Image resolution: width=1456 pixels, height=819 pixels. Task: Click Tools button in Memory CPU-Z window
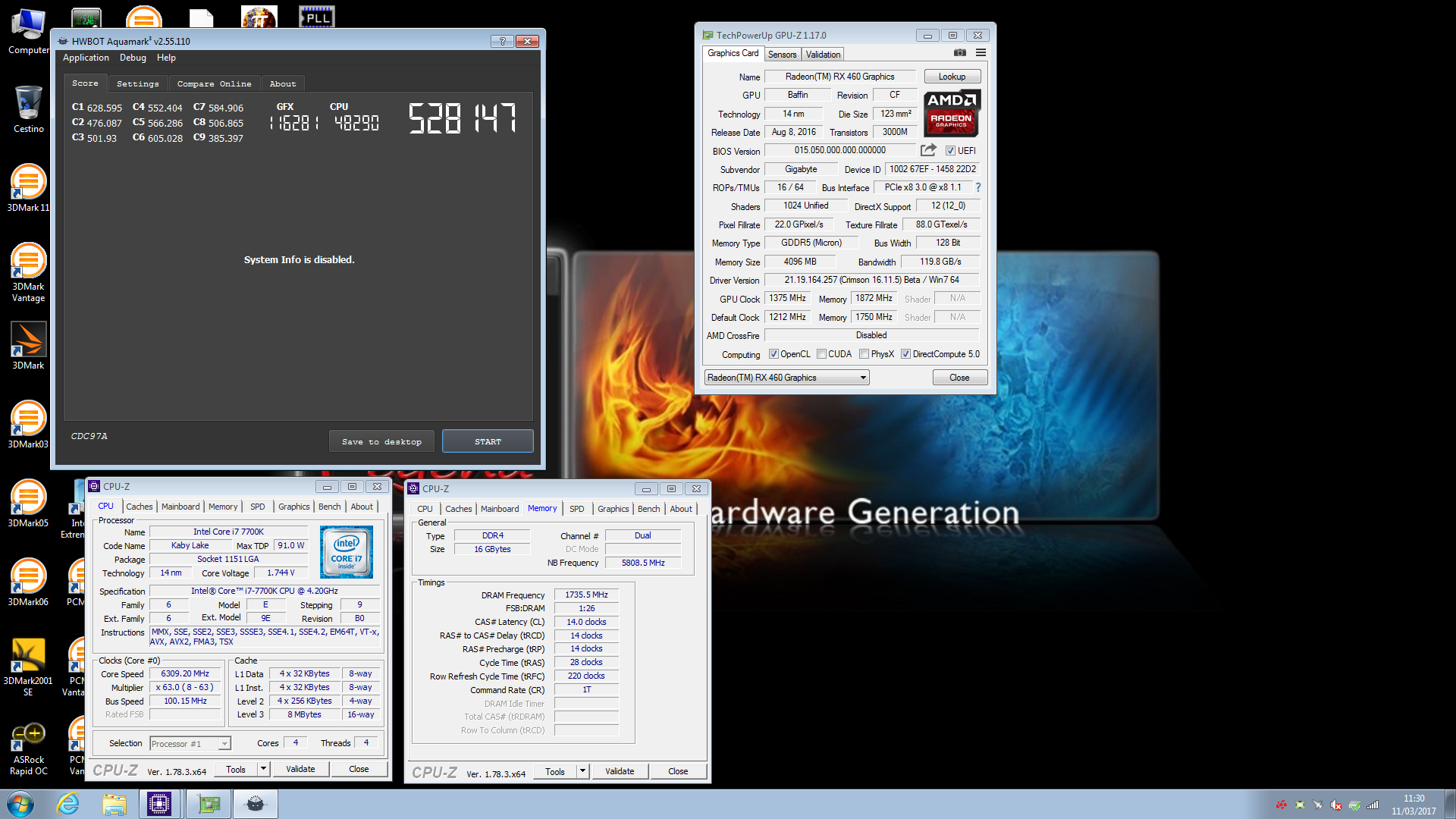(x=555, y=771)
